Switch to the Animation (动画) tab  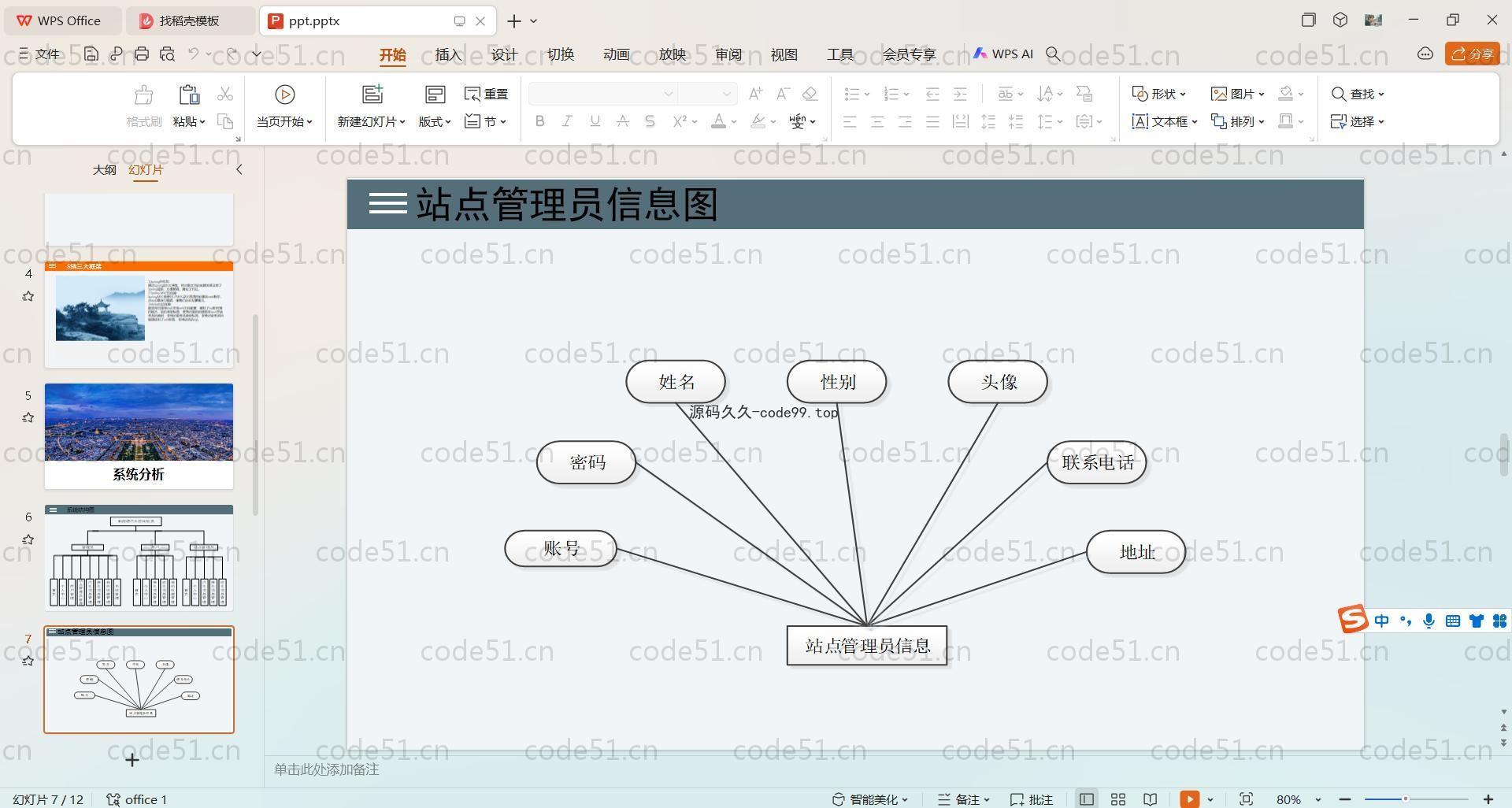click(x=616, y=54)
